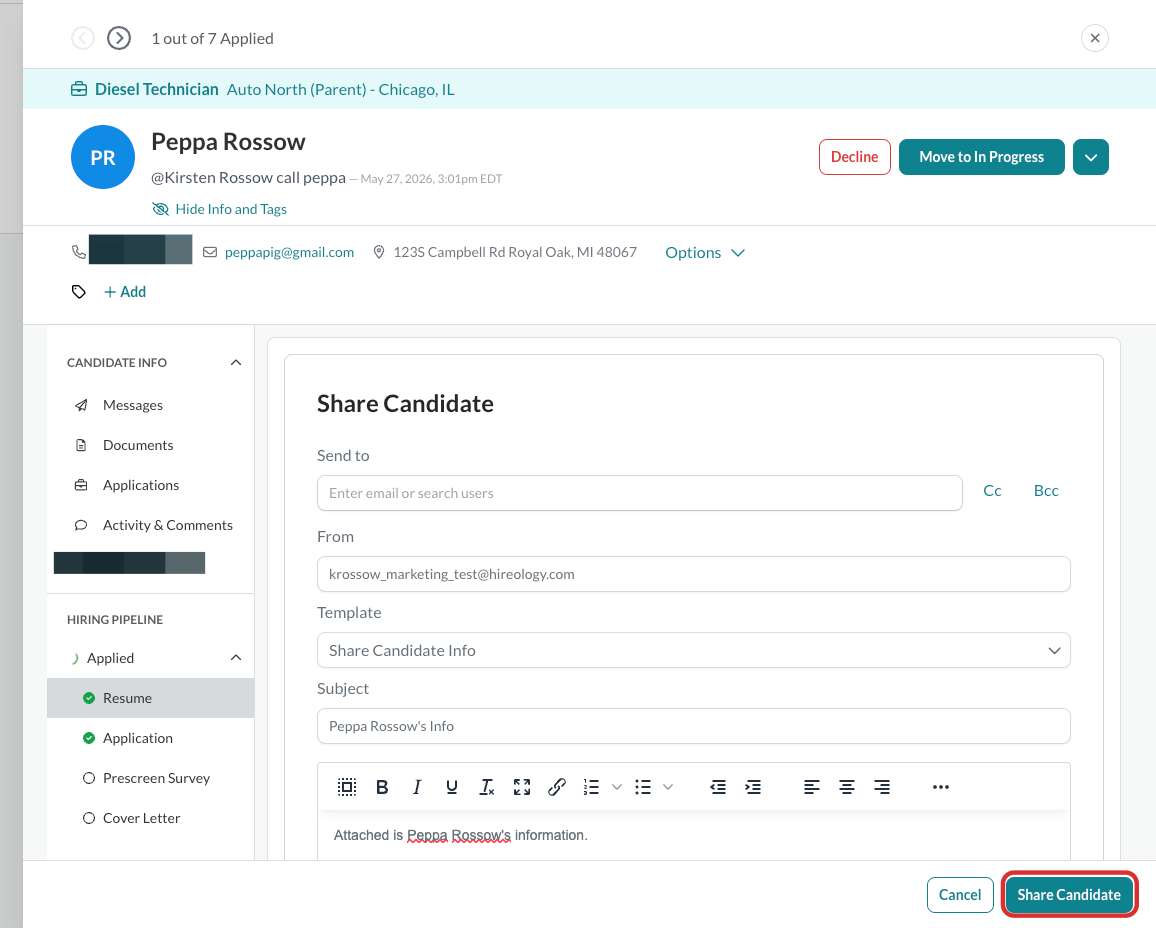Image resolution: width=1156 pixels, height=928 pixels.
Task: Click the Share Candidate button
Action: pyautogui.click(x=1069, y=895)
